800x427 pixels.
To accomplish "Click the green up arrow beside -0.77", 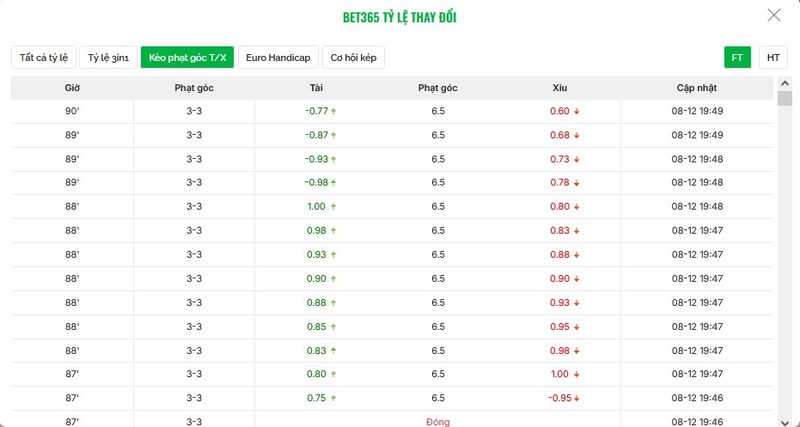I will pyautogui.click(x=334, y=111).
